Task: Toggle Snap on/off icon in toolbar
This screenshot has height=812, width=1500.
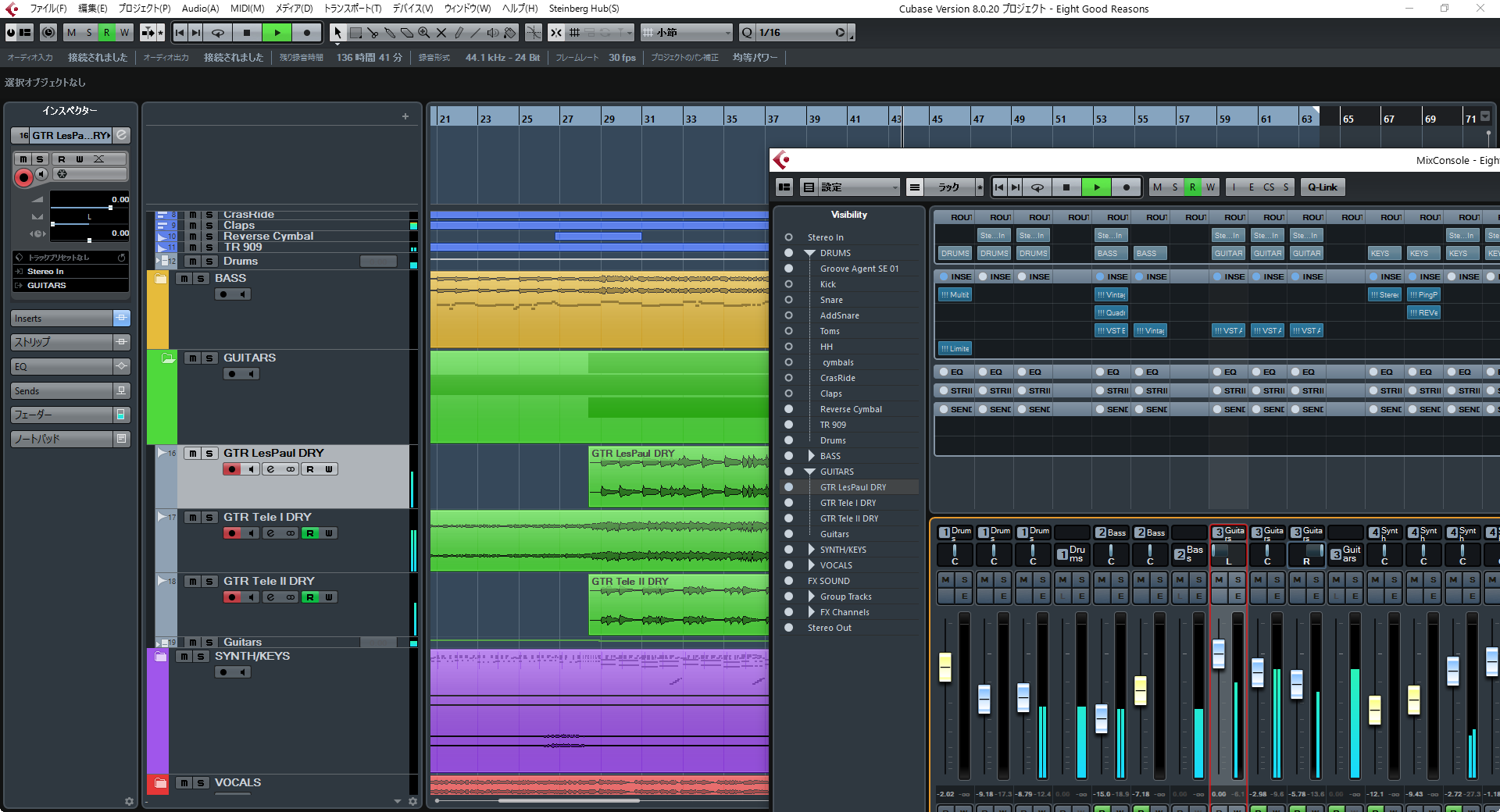Action: [555, 33]
